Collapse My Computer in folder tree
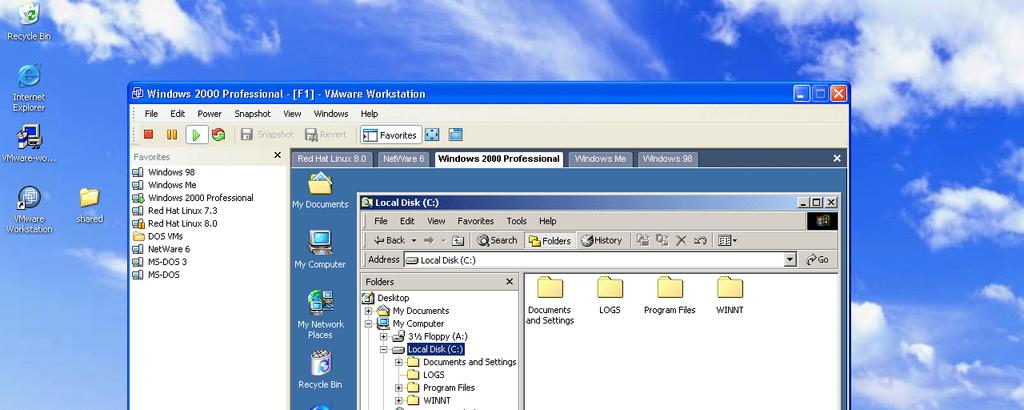The width and height of the screenshot is (1024, 410). (x=368, y=324)
